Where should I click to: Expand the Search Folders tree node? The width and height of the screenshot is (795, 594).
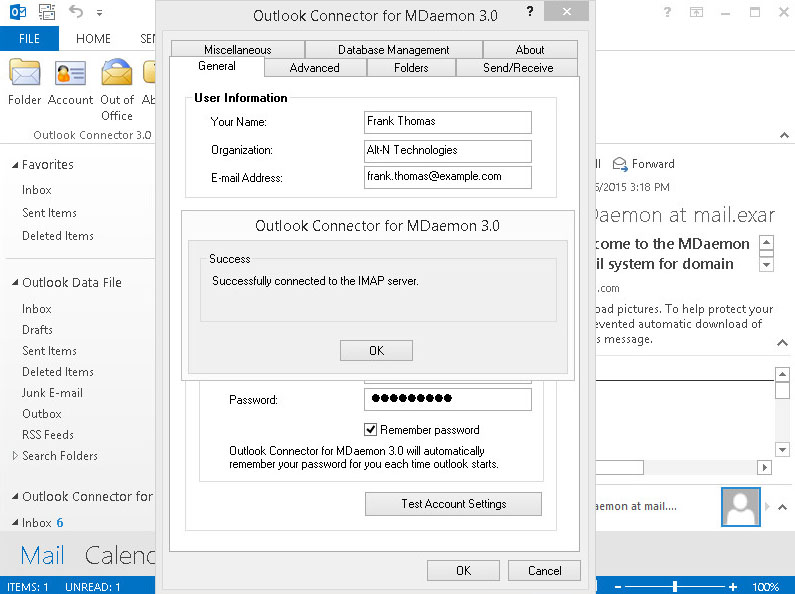[15, 456]
